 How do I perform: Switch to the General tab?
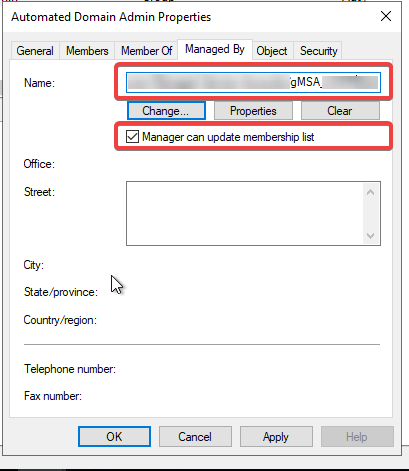click(35, 51)
